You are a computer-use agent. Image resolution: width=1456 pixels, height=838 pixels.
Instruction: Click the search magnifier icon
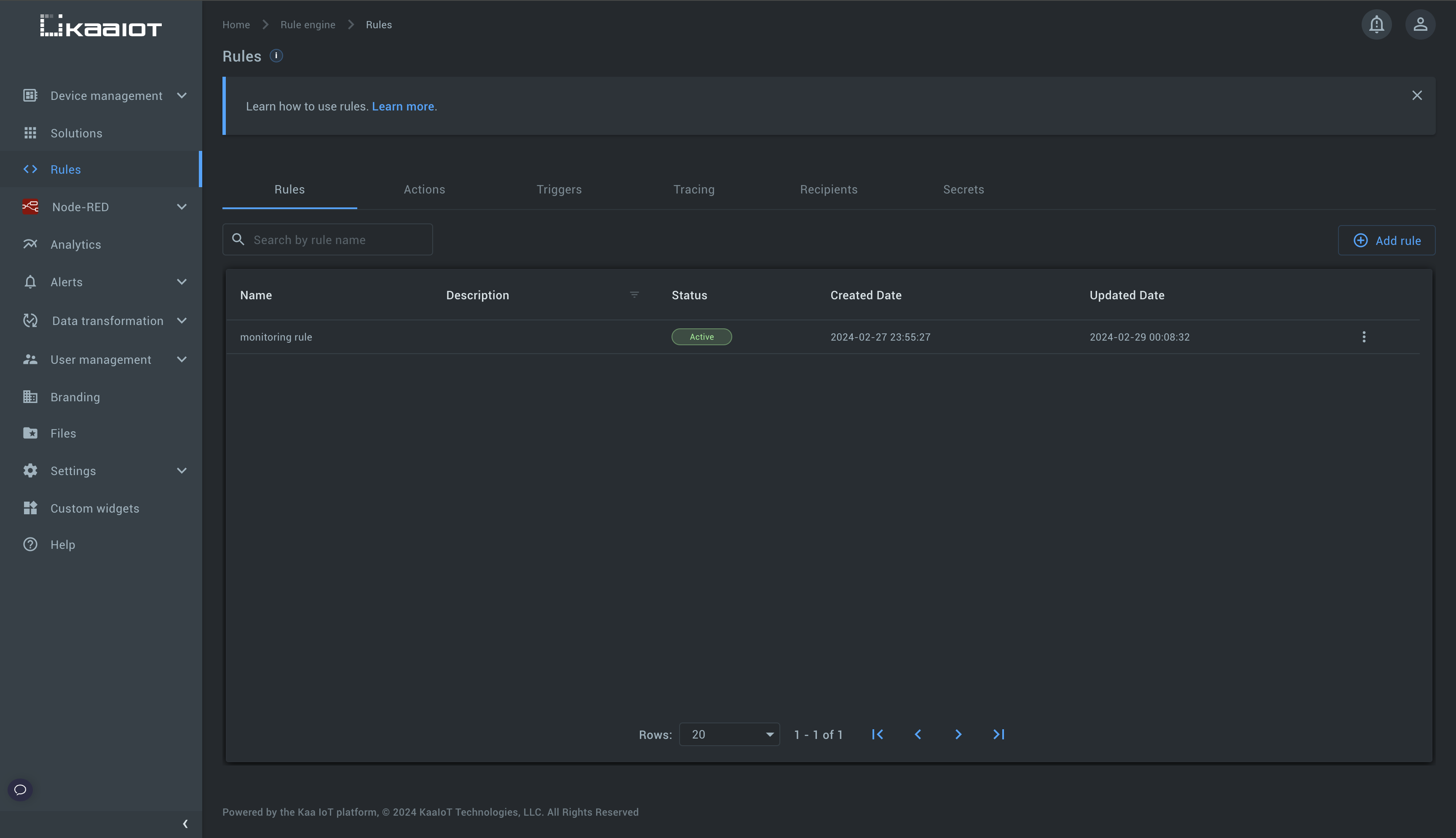pos(238,239)
